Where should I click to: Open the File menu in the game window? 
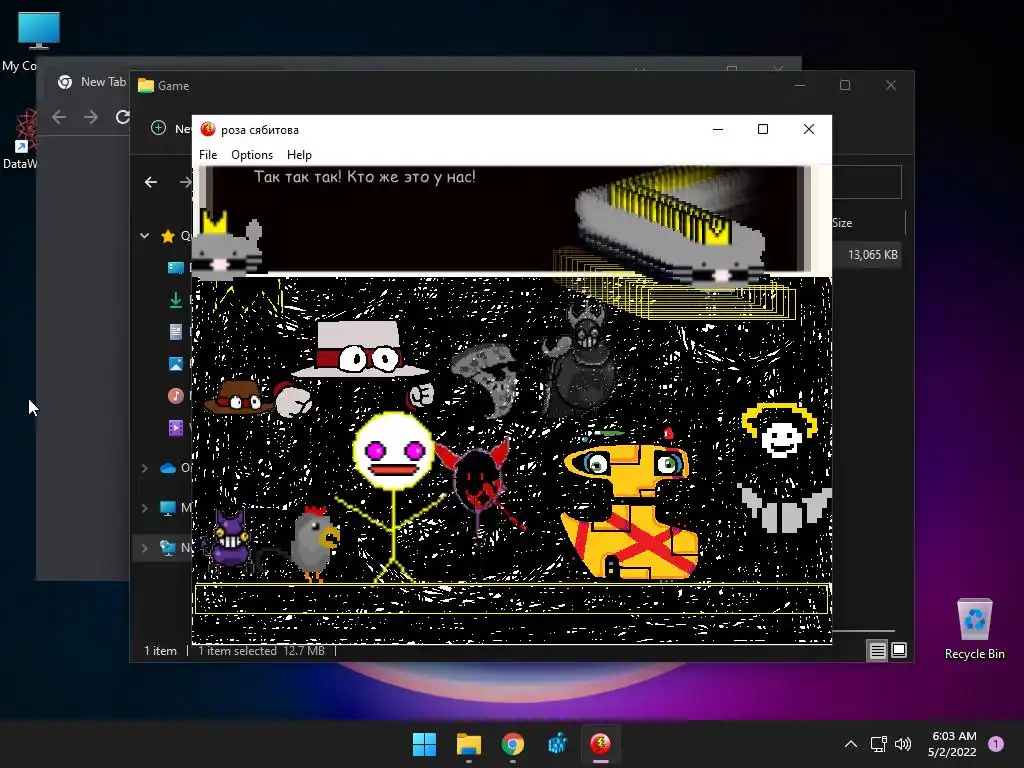point(208,155)
